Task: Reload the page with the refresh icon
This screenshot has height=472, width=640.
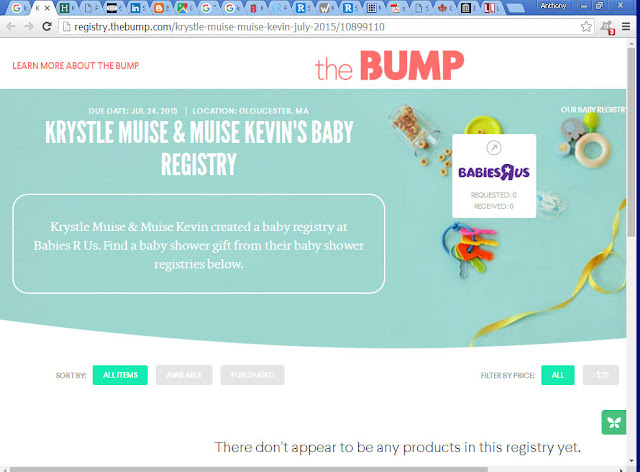Action: point(47,27)
